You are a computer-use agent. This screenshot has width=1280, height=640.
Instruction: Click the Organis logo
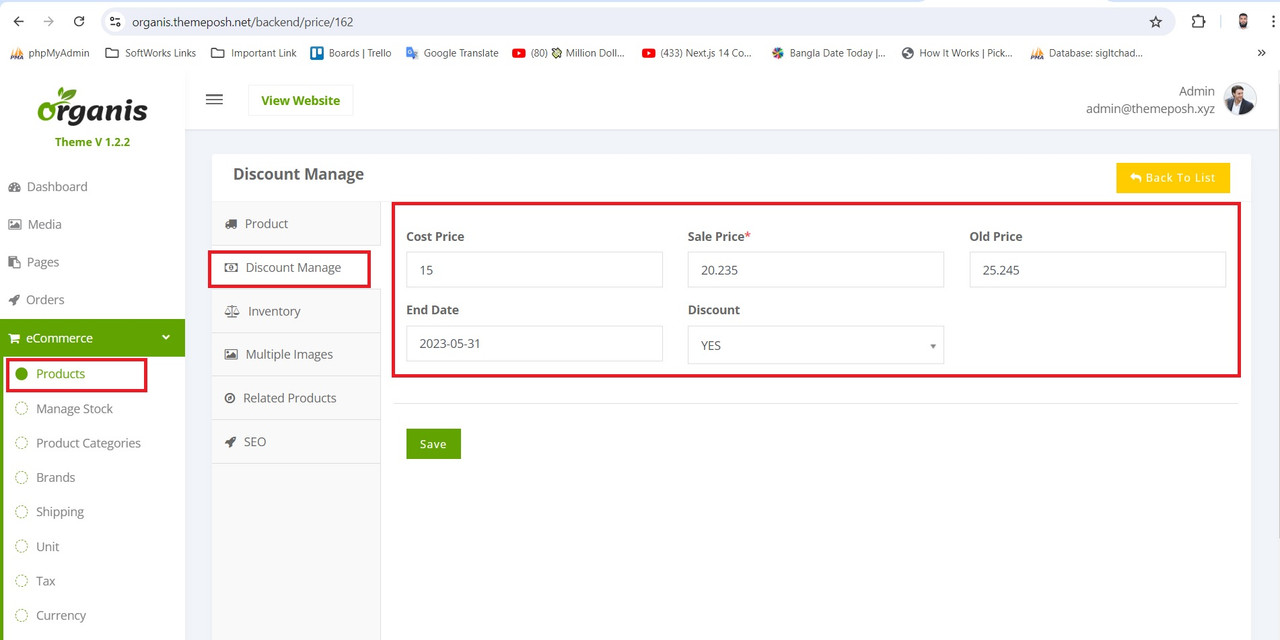point(92,107)
